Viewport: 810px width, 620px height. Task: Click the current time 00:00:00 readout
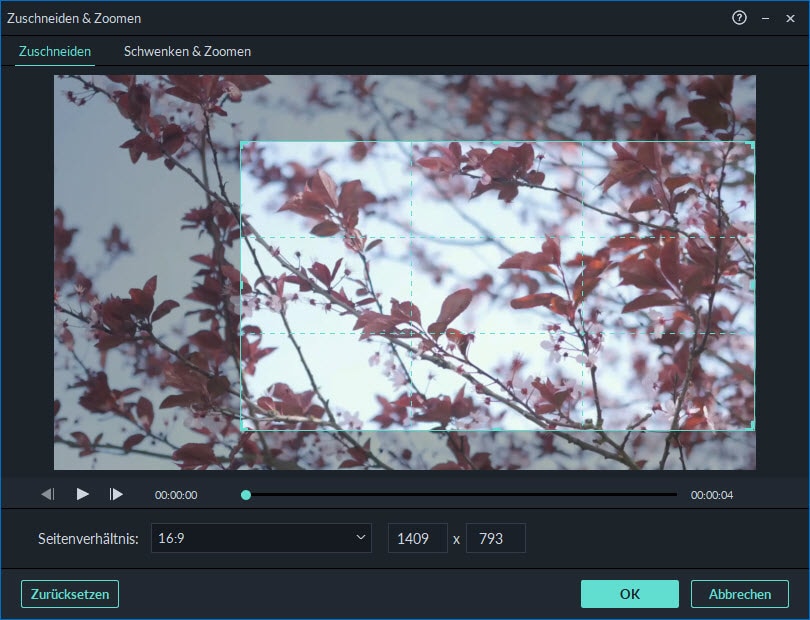pos(176,495)
